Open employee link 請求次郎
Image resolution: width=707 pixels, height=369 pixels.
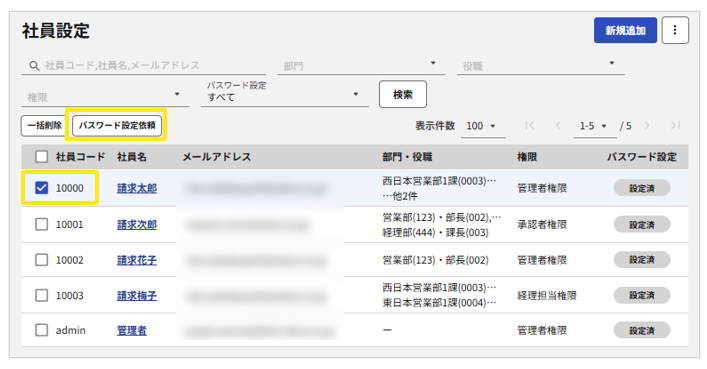(x=137, y=224)
